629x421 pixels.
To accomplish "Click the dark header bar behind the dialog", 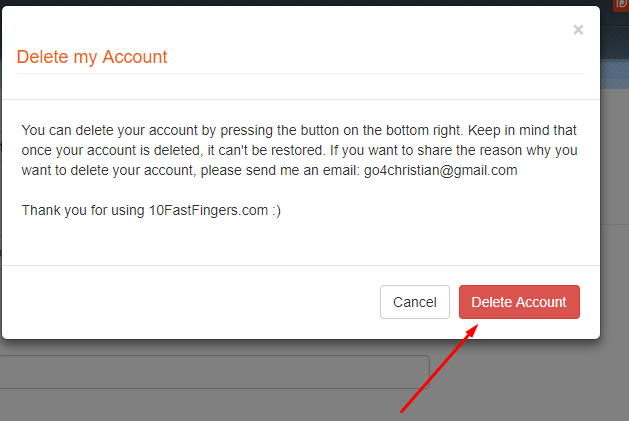I will (615, 42).
